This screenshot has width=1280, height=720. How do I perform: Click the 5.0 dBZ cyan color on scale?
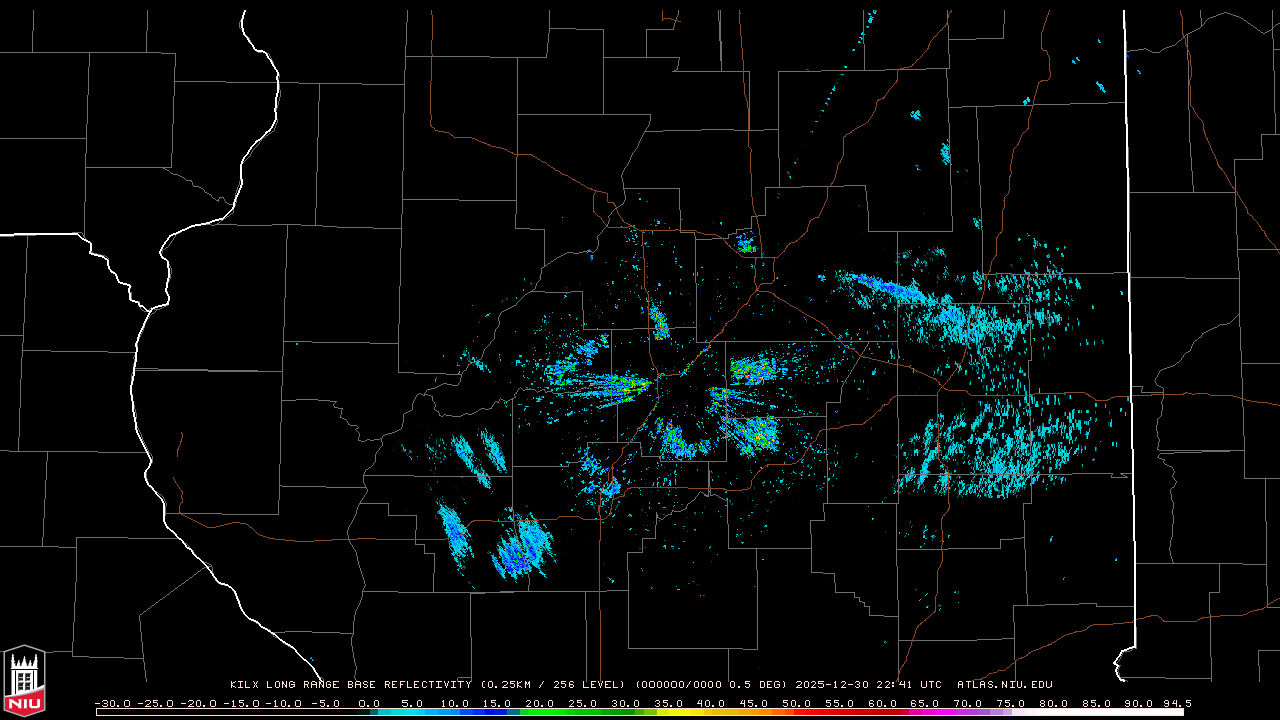(412, 712)
